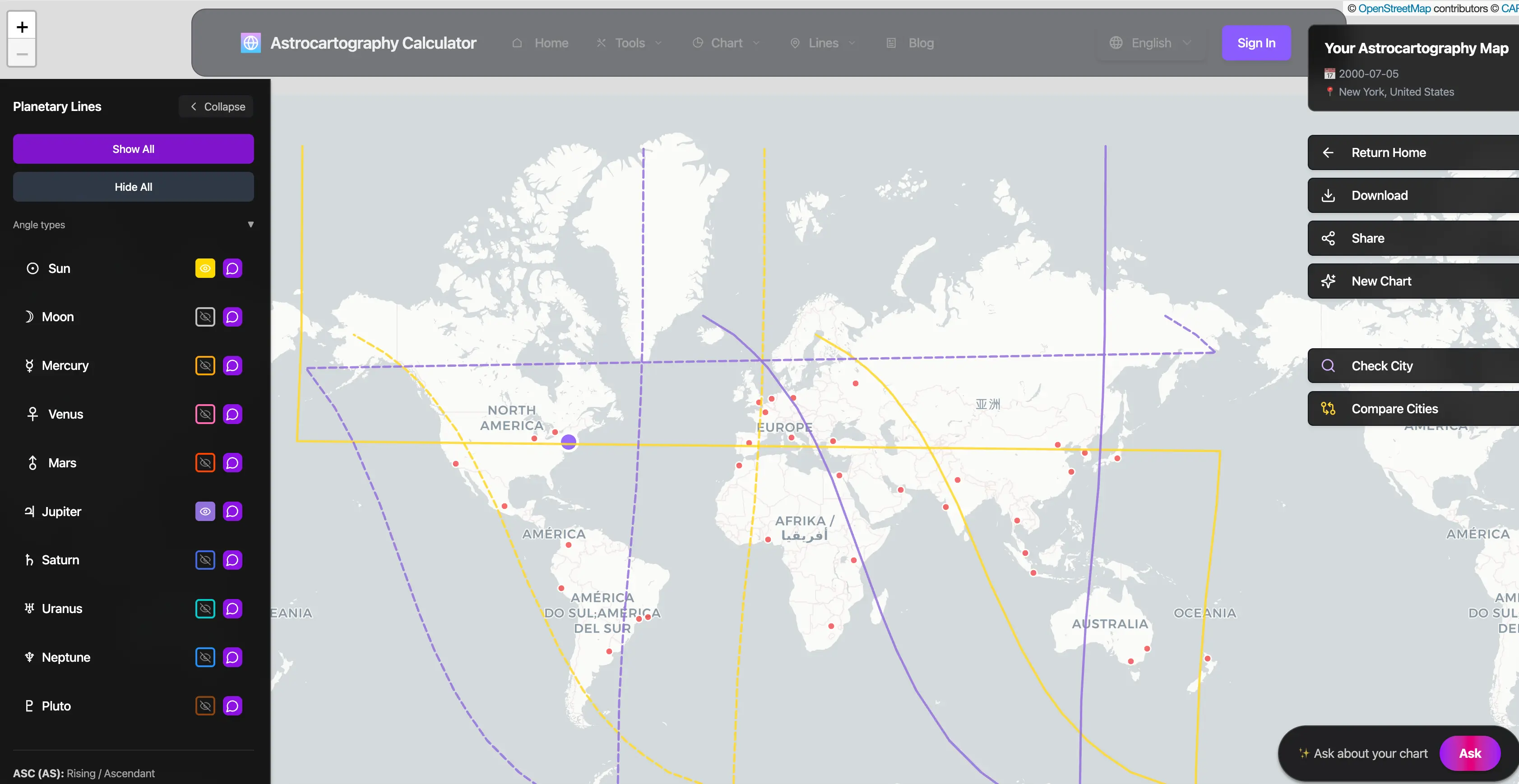This screenshot has width=1519, height=784.
Task: Click New York, United States location text
Action: tap(1396, 92)
